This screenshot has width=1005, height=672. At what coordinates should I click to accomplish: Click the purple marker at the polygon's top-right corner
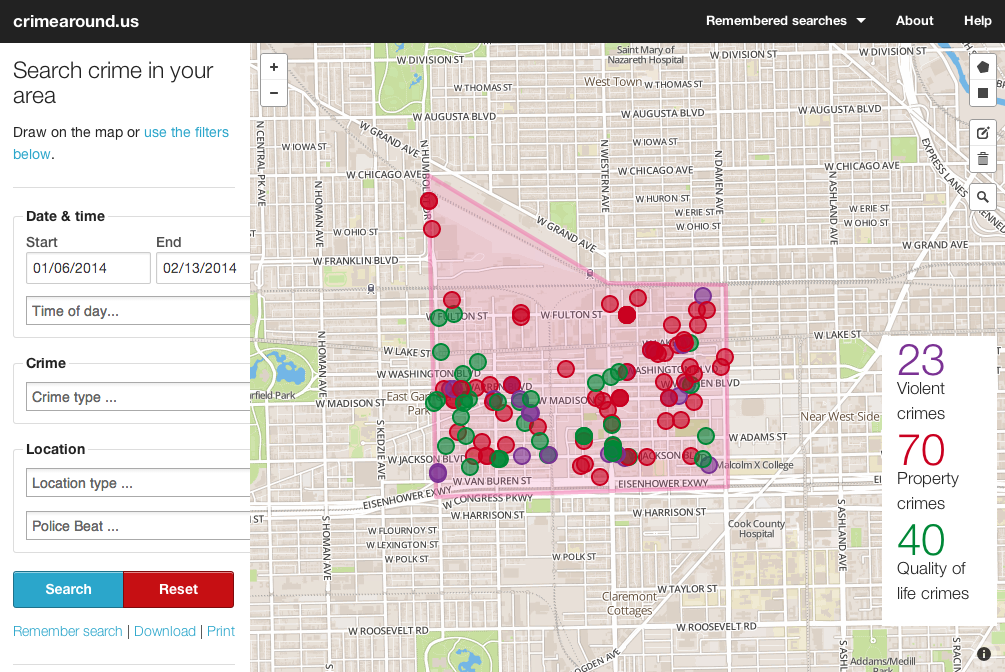click(x=702, y=296)
